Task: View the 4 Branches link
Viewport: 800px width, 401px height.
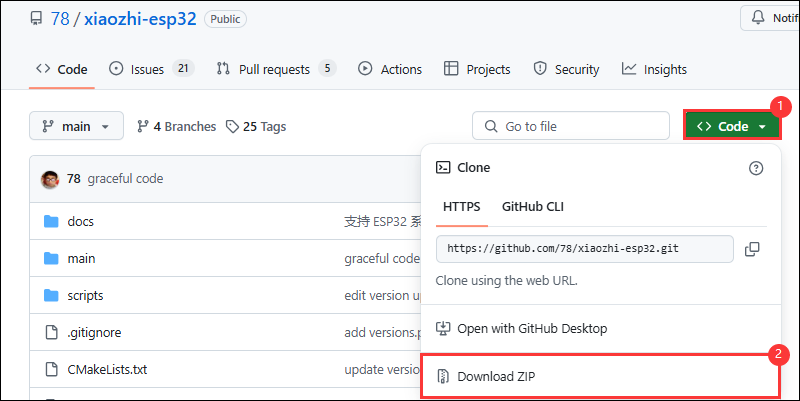Action: tap(177, 126)
